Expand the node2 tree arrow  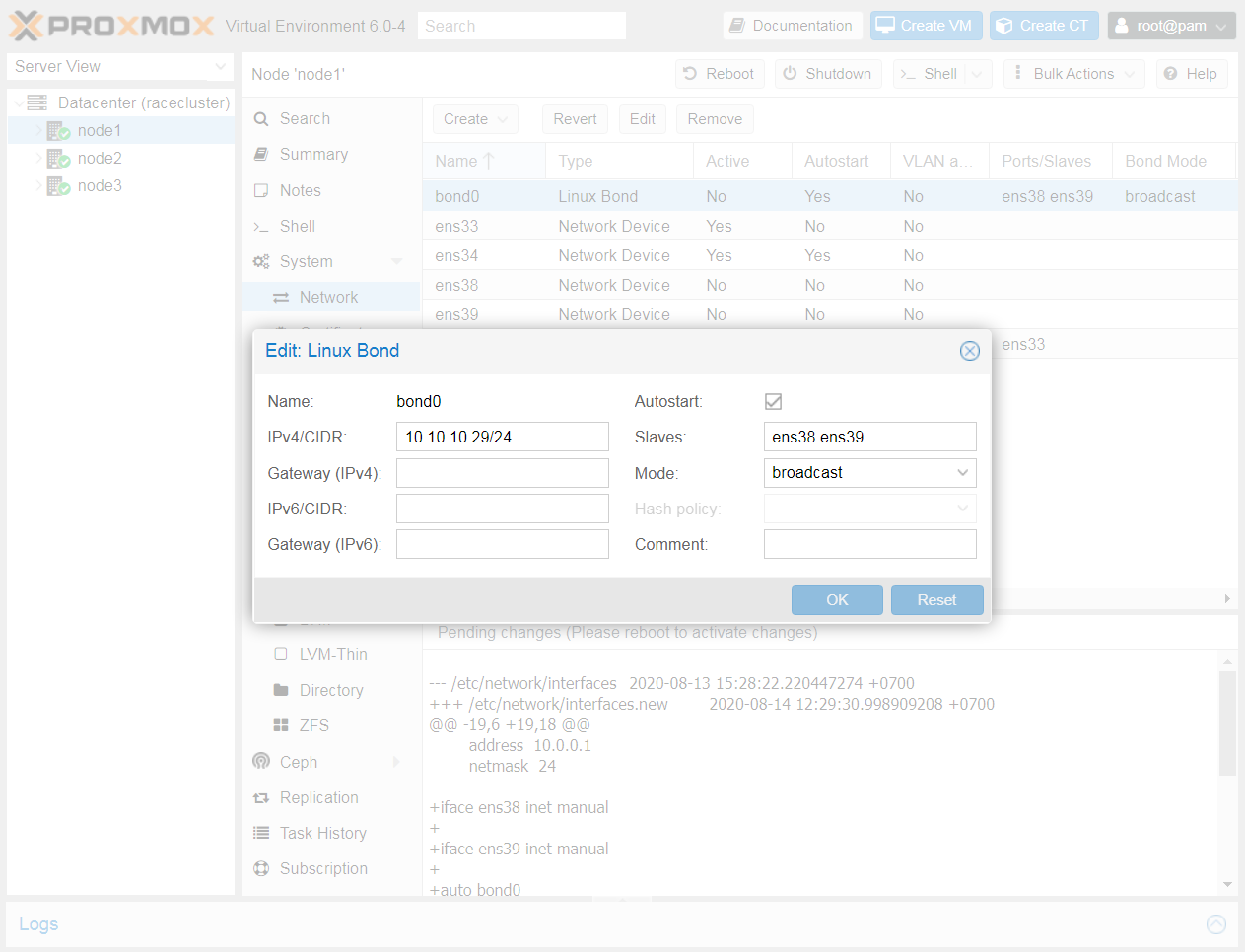pyautogui.click(x=39, y=158)
